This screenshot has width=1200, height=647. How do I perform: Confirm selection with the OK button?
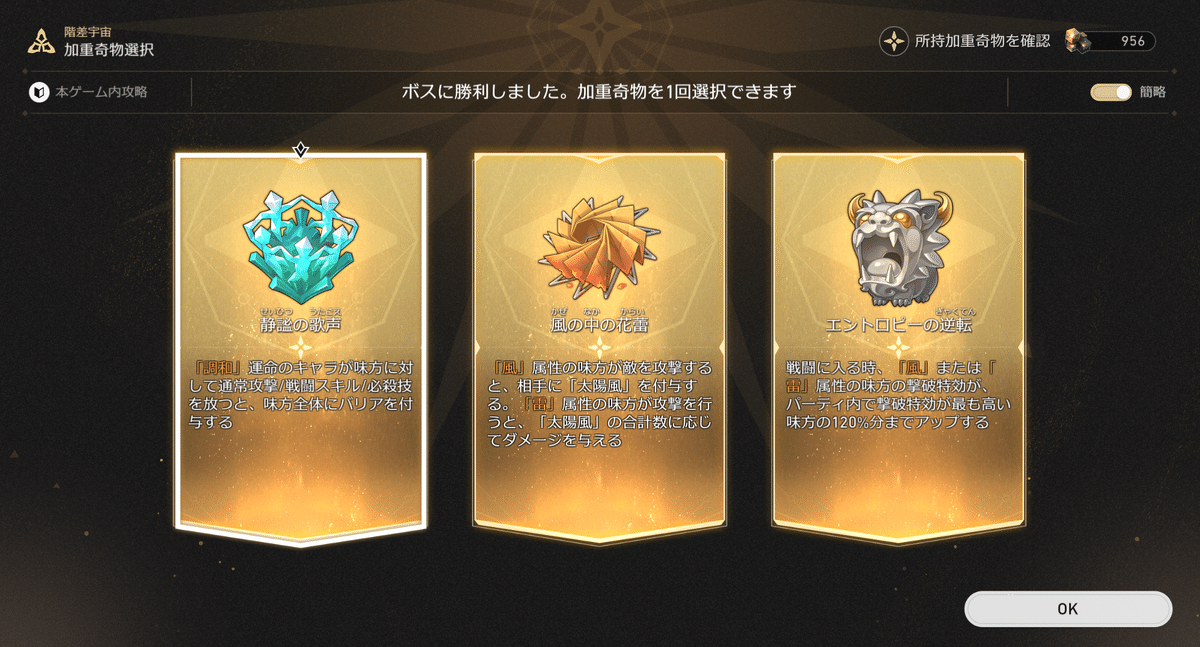point(1067,609)
